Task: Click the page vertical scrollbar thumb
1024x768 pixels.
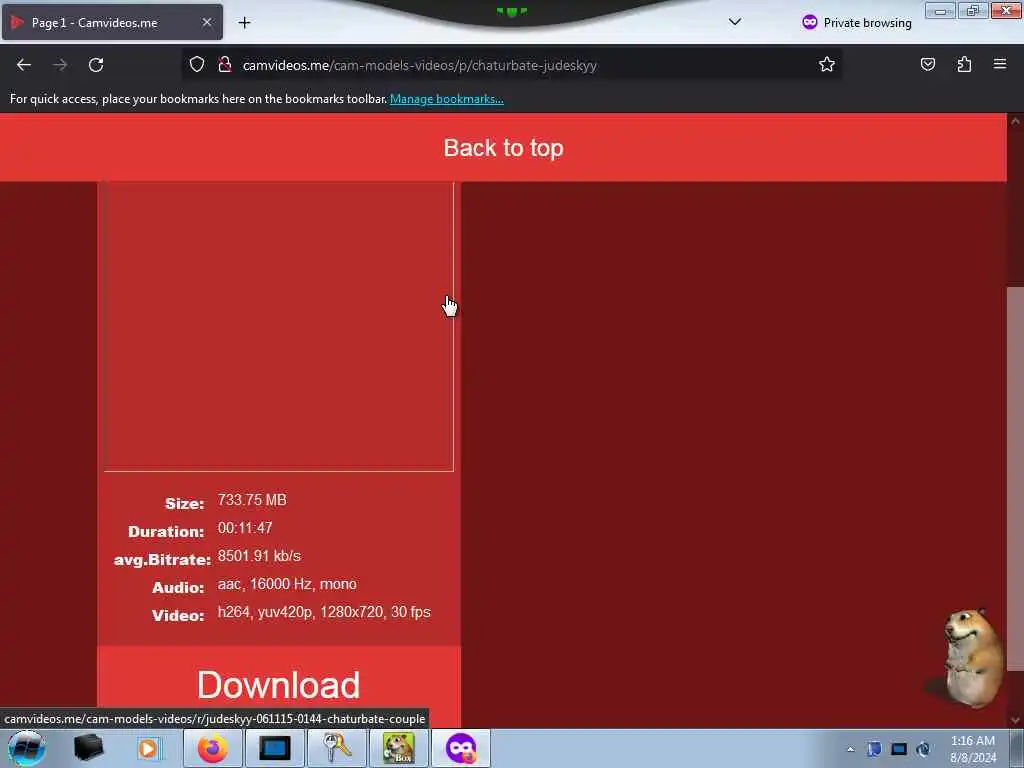Action: click(x=1015, y=478)
